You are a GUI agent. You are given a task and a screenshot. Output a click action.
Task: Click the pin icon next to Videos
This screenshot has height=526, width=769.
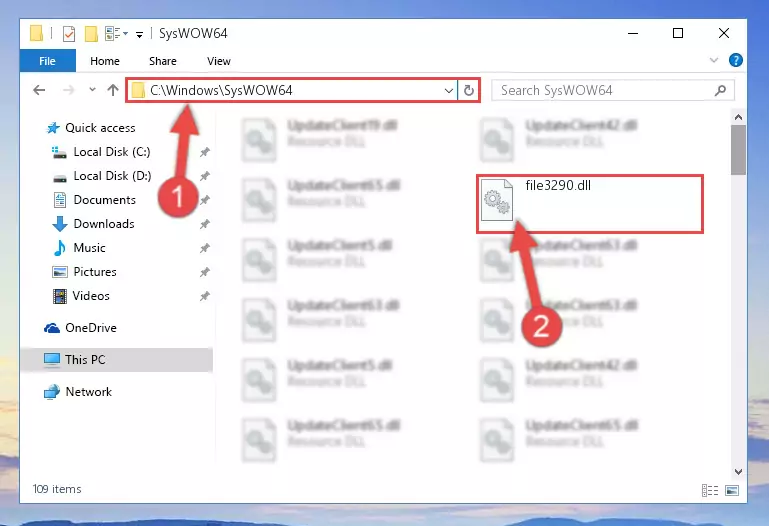[205, 296]
